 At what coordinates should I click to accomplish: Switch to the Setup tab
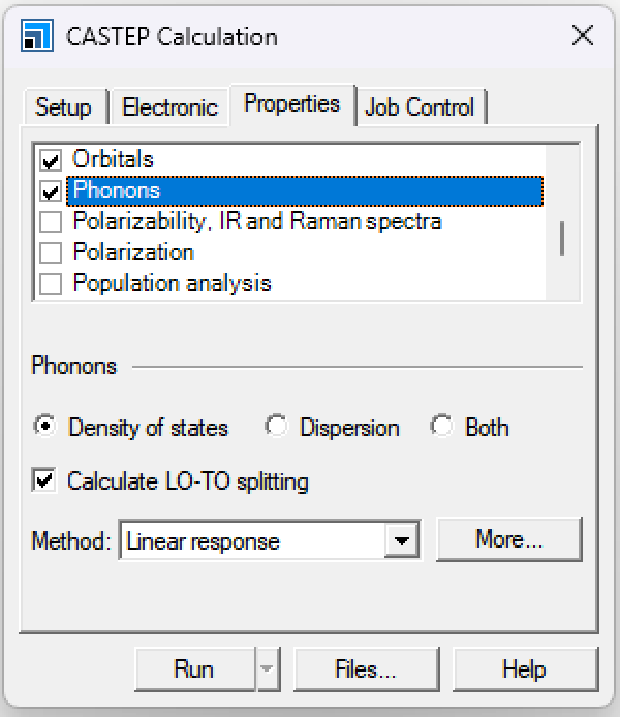pyautogui.click(x=63, y=107)
